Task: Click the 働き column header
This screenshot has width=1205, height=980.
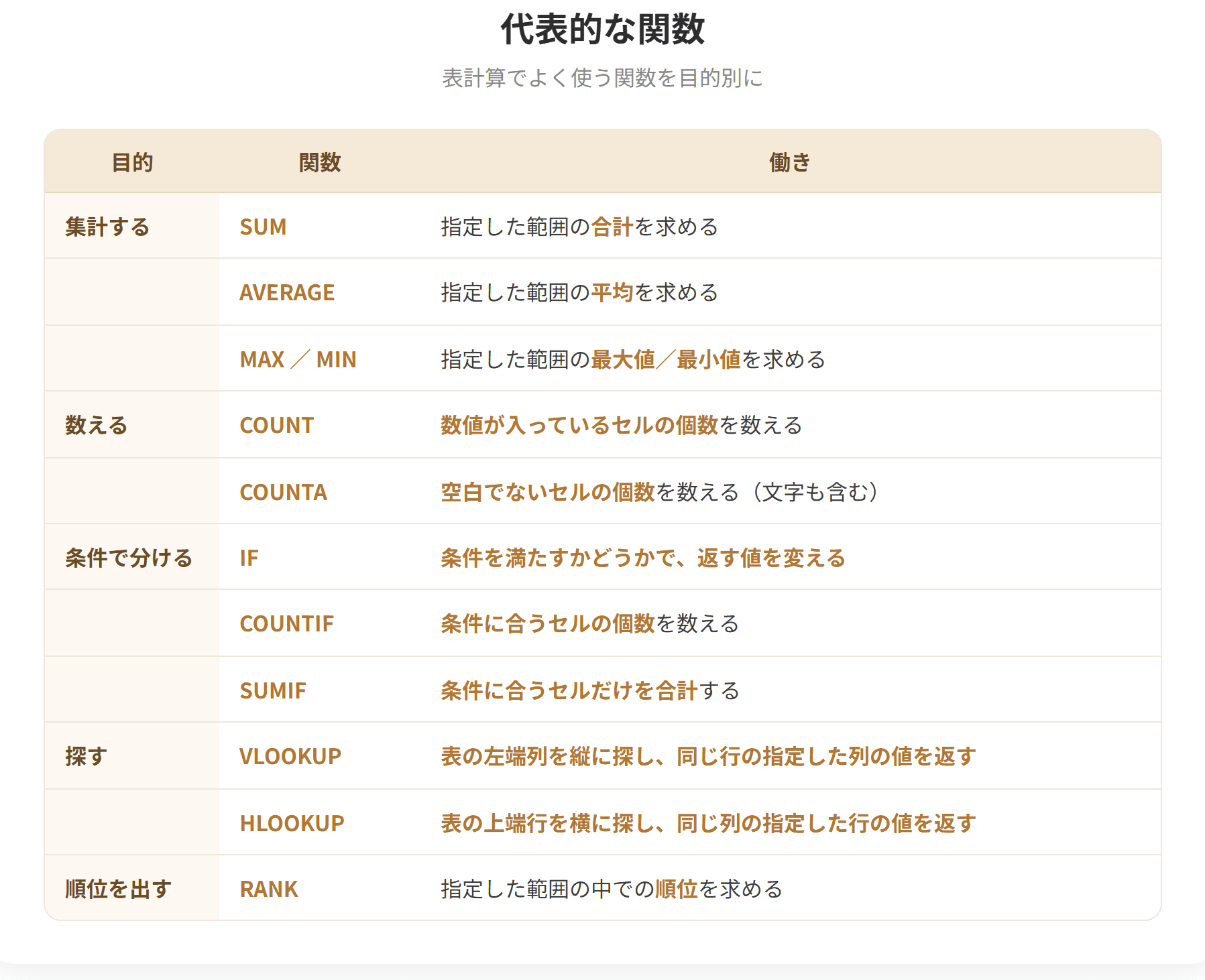Action: coord(790,162)
